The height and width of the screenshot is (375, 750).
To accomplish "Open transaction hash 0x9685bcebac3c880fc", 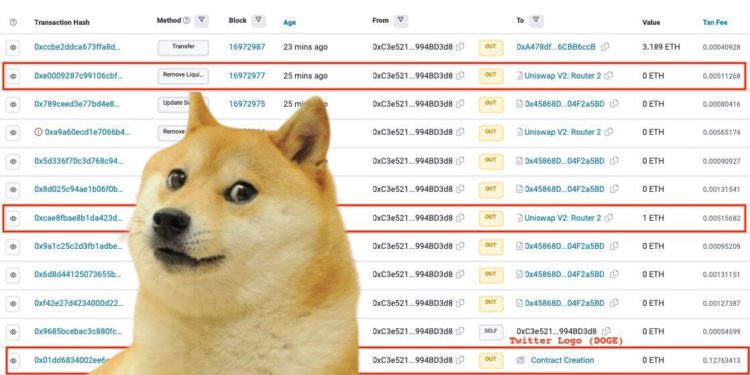I will point(78,331).
